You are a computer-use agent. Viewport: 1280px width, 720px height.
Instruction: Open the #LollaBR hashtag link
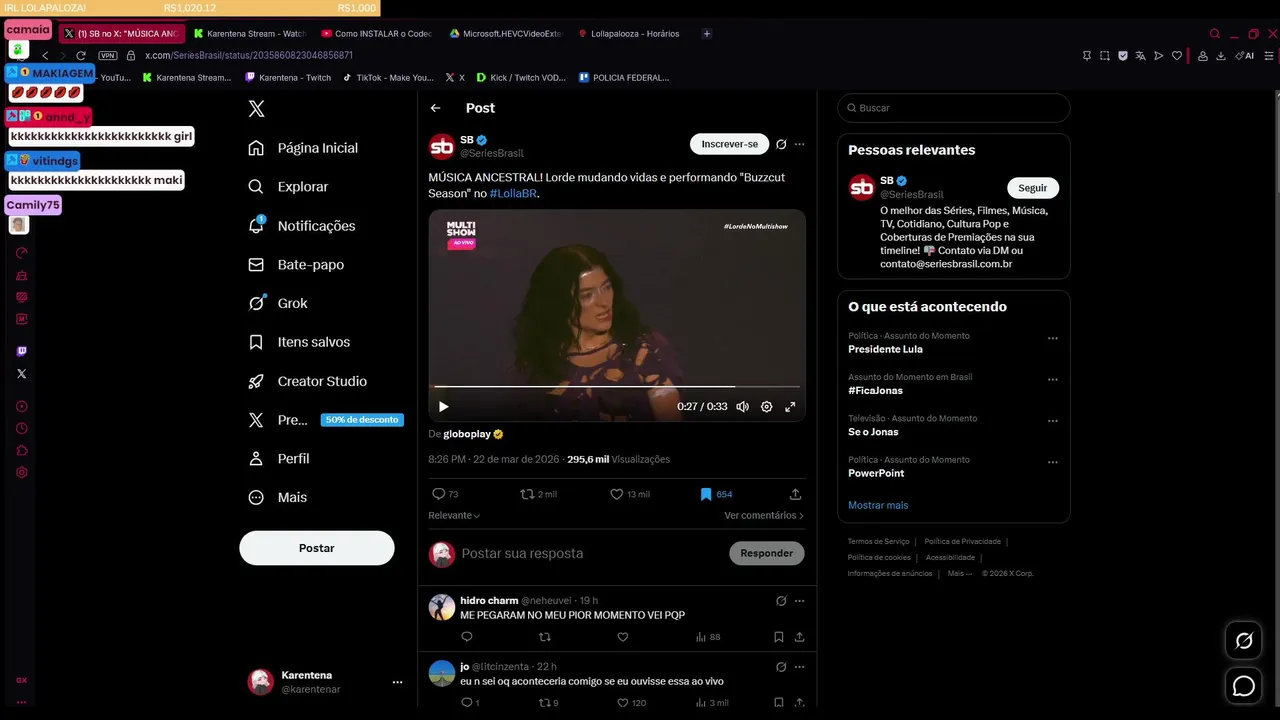click(x=513, y=193)
